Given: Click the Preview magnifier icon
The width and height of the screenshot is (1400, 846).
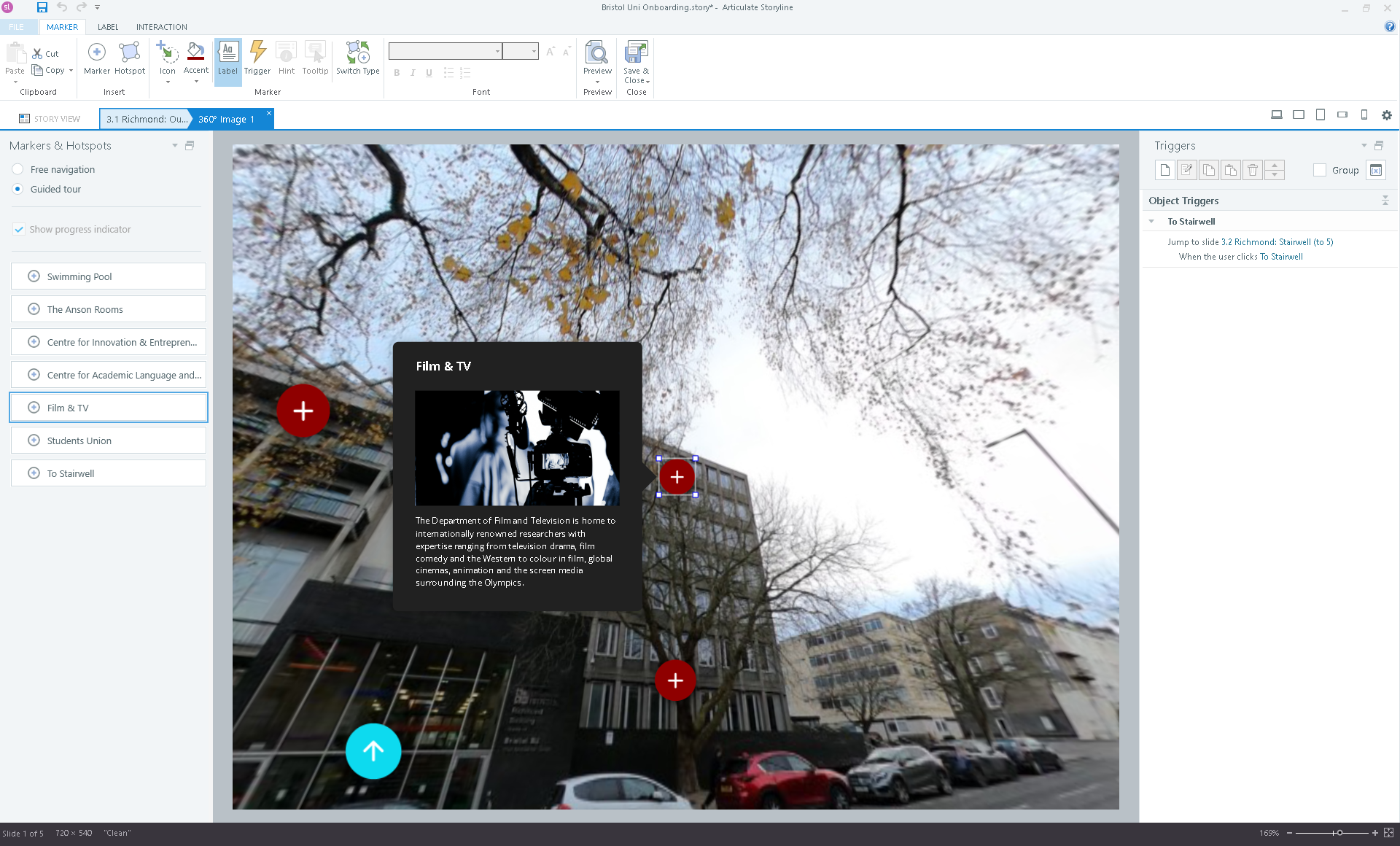Looking at the screenshot, I should click(x=596, y=53).
